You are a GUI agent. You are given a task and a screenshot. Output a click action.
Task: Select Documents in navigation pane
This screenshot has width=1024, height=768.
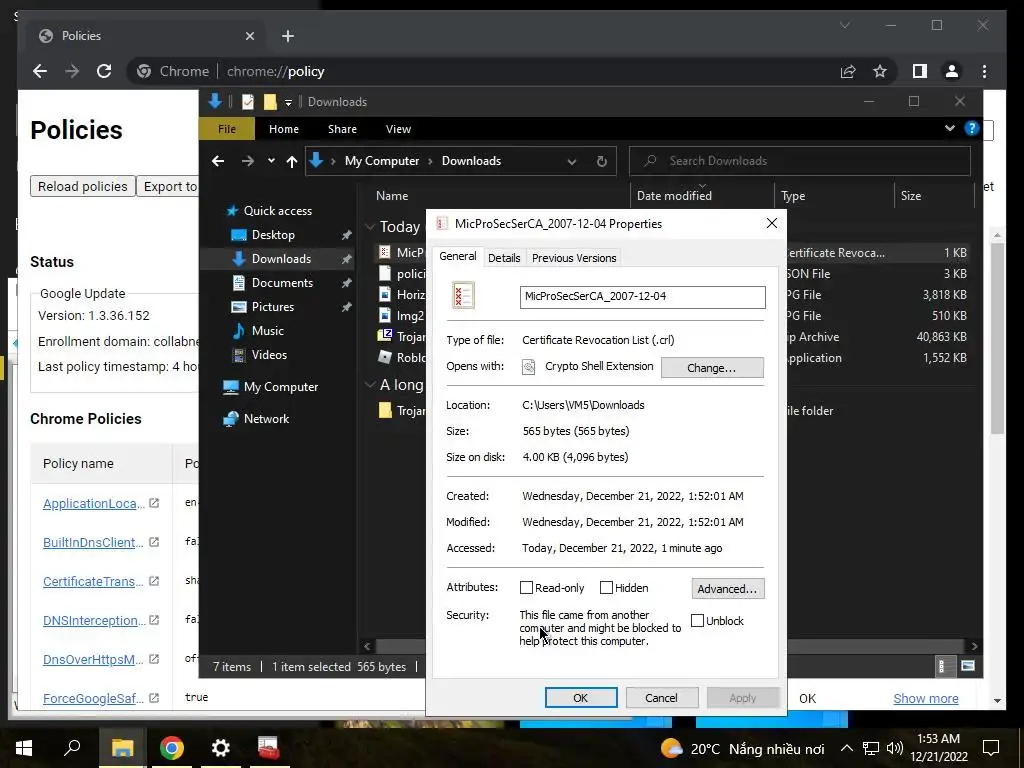(x=282, y=283)
